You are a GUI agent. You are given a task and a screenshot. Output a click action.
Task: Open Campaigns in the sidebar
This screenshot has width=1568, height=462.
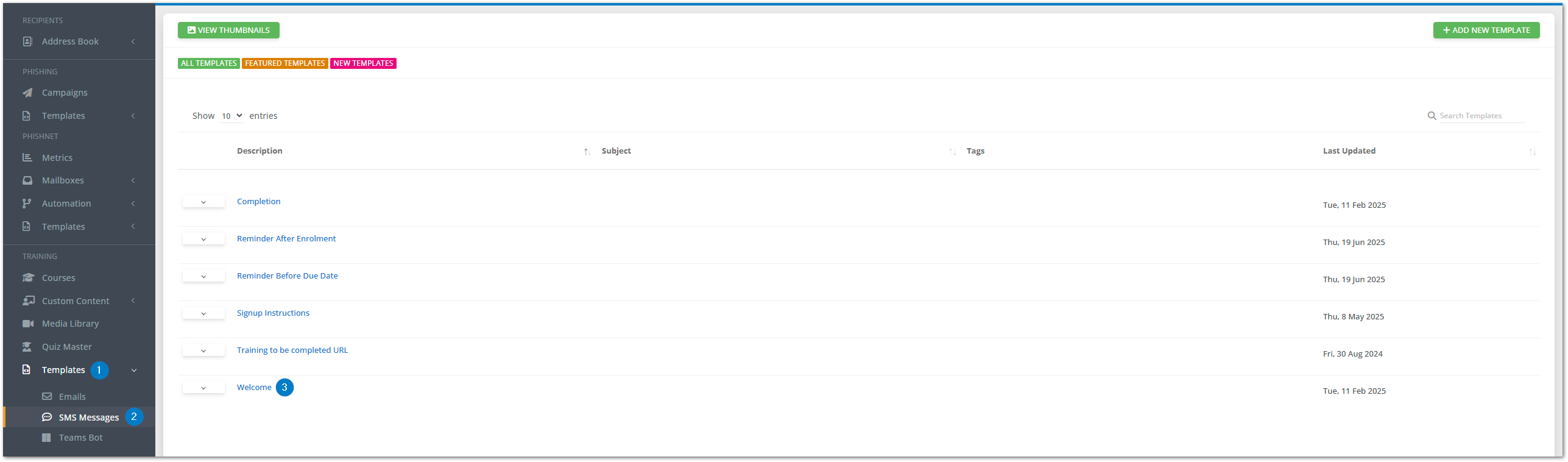click(65, 93)
